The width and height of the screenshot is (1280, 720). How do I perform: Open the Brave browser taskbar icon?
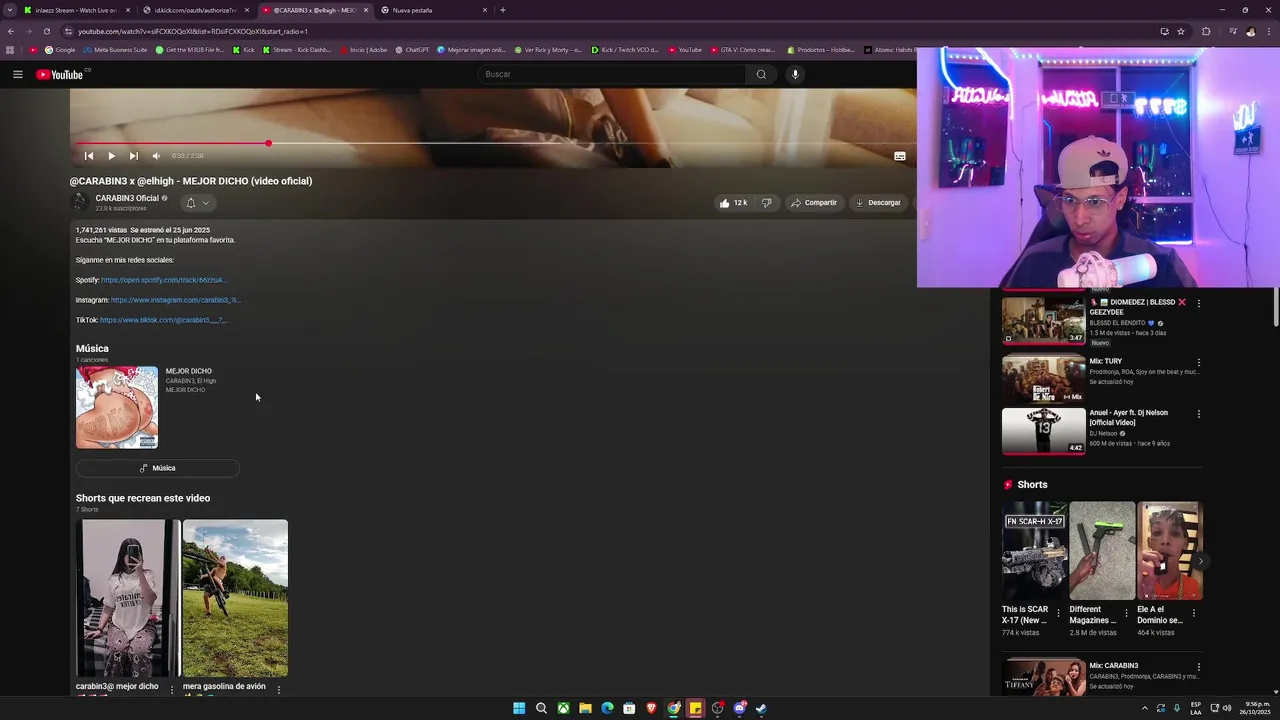651,708
